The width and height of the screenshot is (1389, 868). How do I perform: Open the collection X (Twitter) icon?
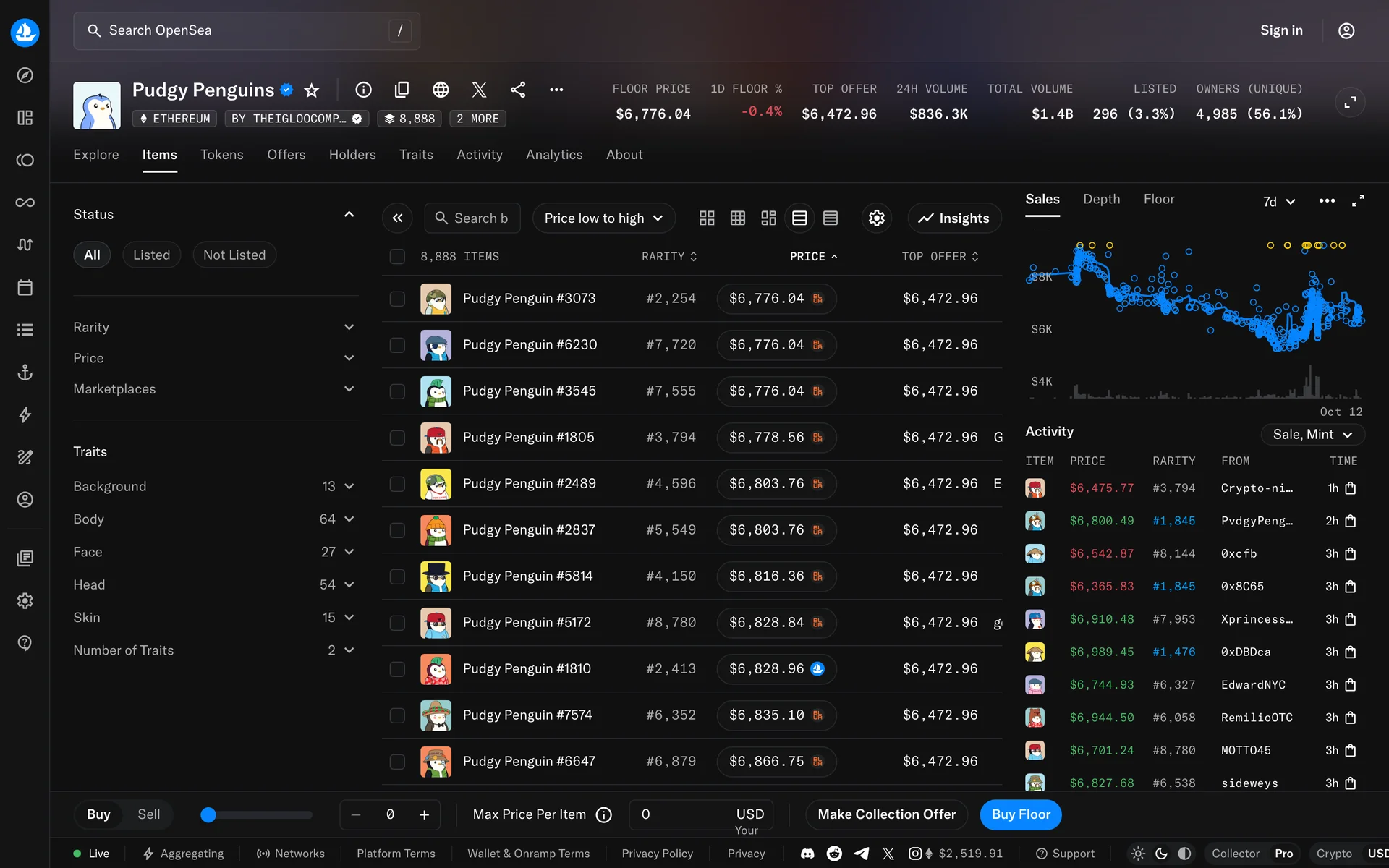(479, 90)
